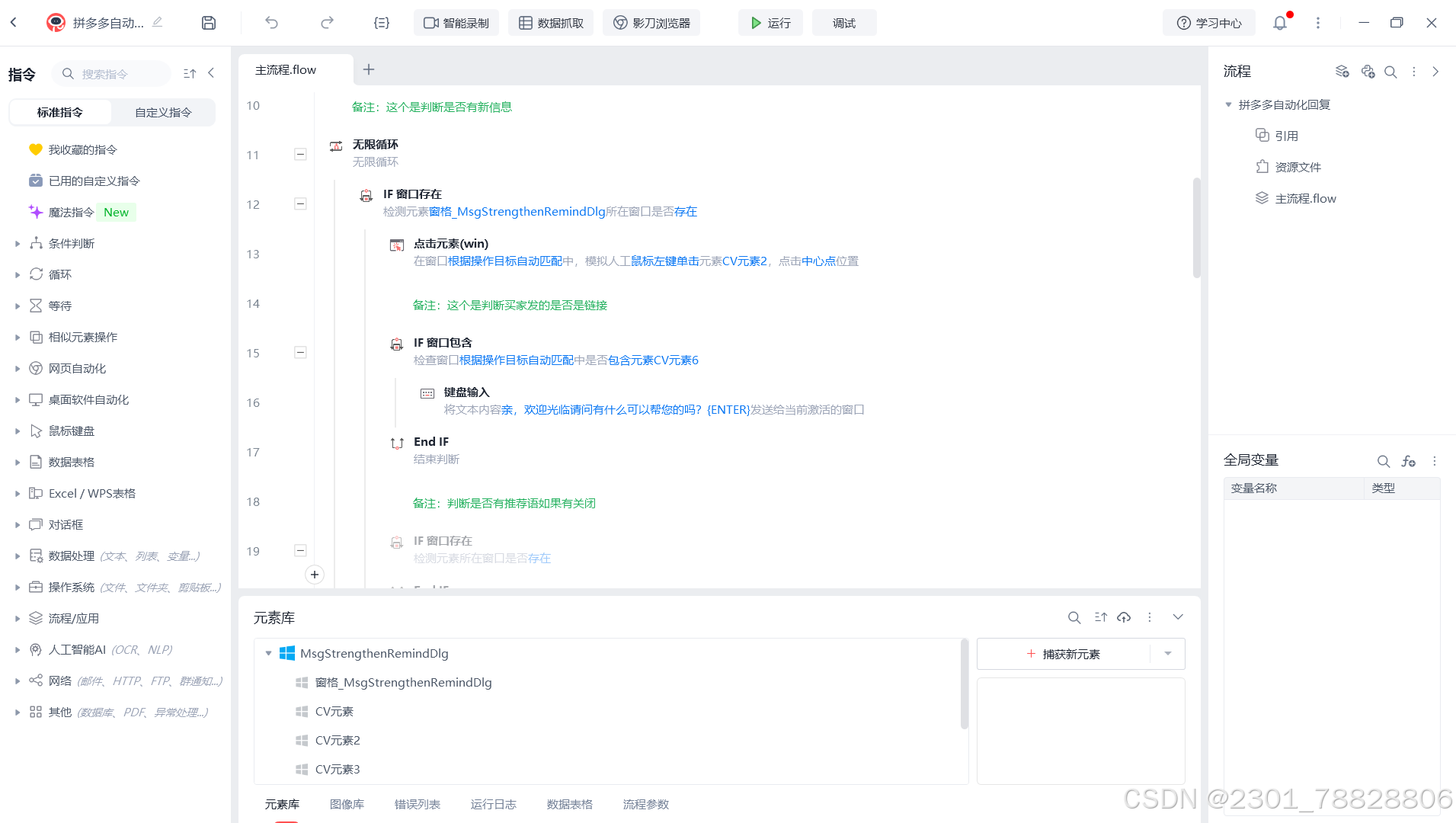Open the variable braces tool icon
Image resolution: width=1456 pixels, height=823 pixels.
tap(382, 23)
